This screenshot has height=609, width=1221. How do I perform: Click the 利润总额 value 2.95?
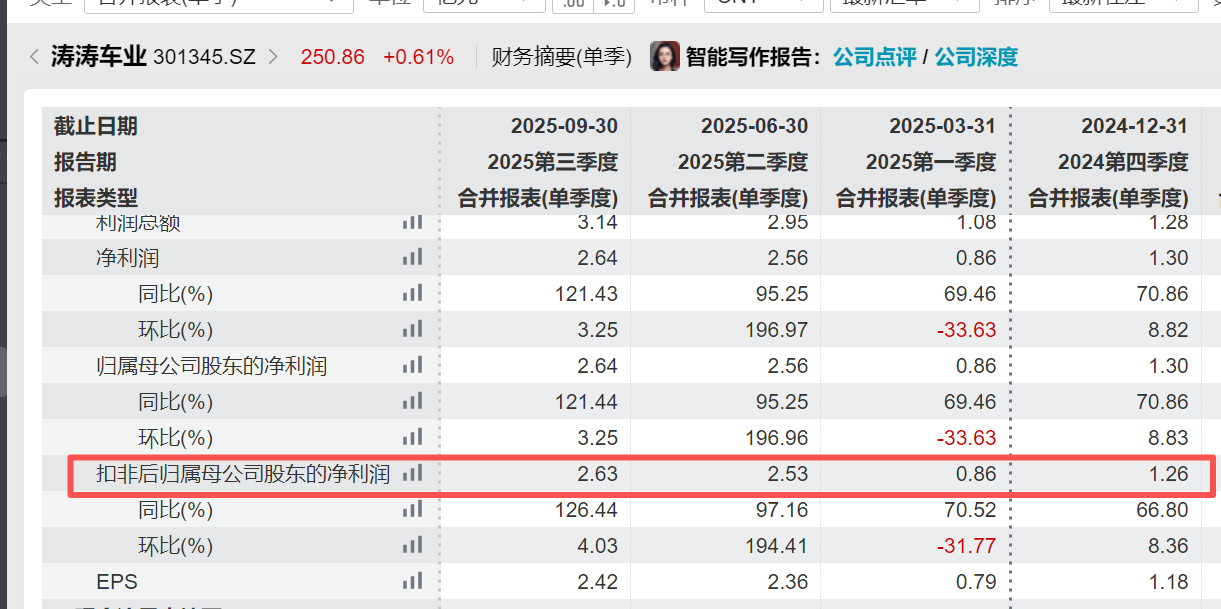(788, 222)
